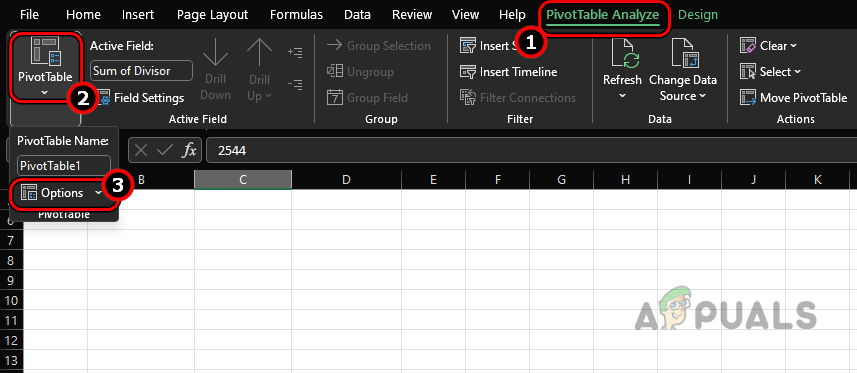Switch to the Design tab

point(698,15)
